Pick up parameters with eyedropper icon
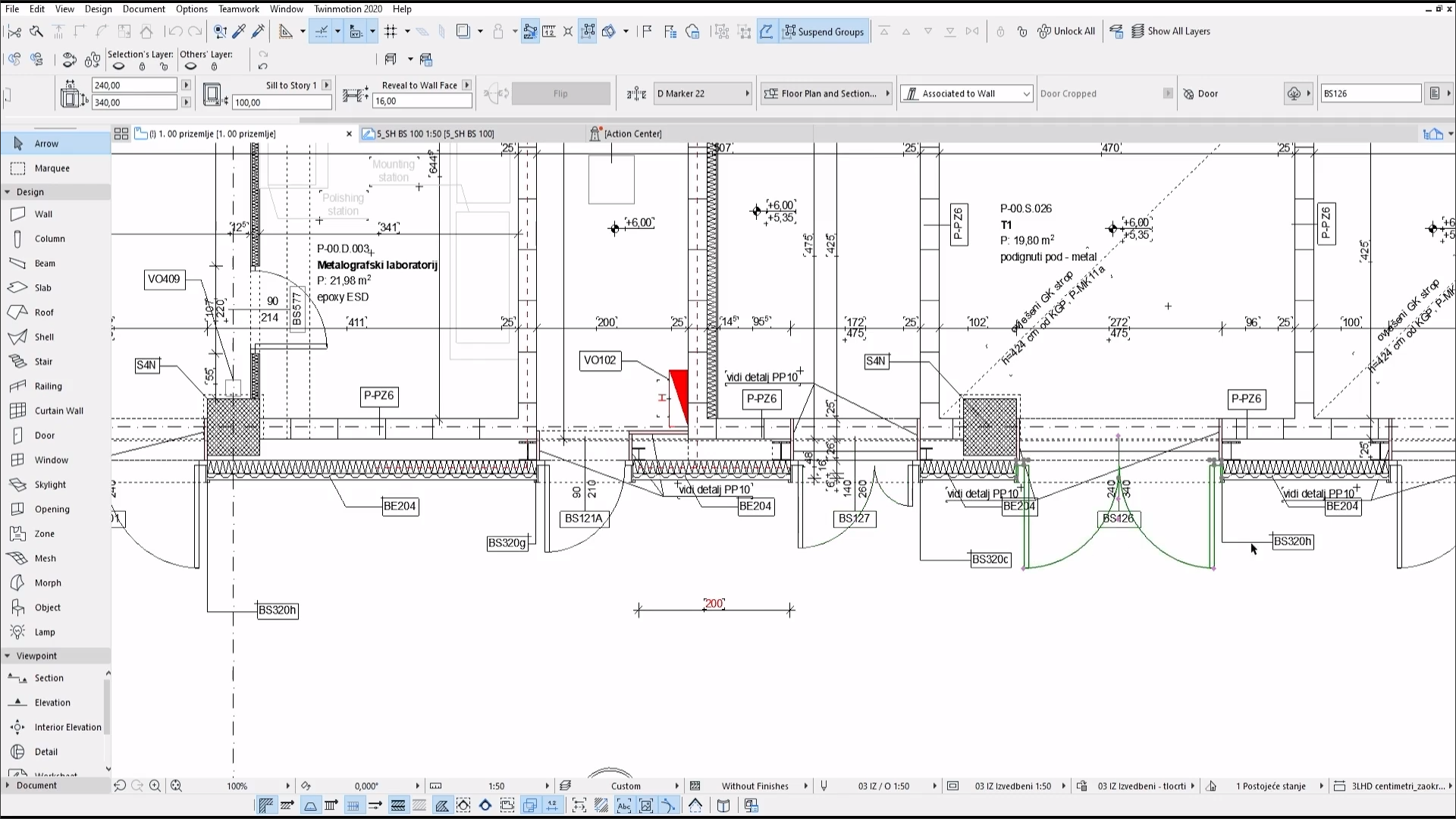This screenshot has width=1456, height=819. coord(239,31)
